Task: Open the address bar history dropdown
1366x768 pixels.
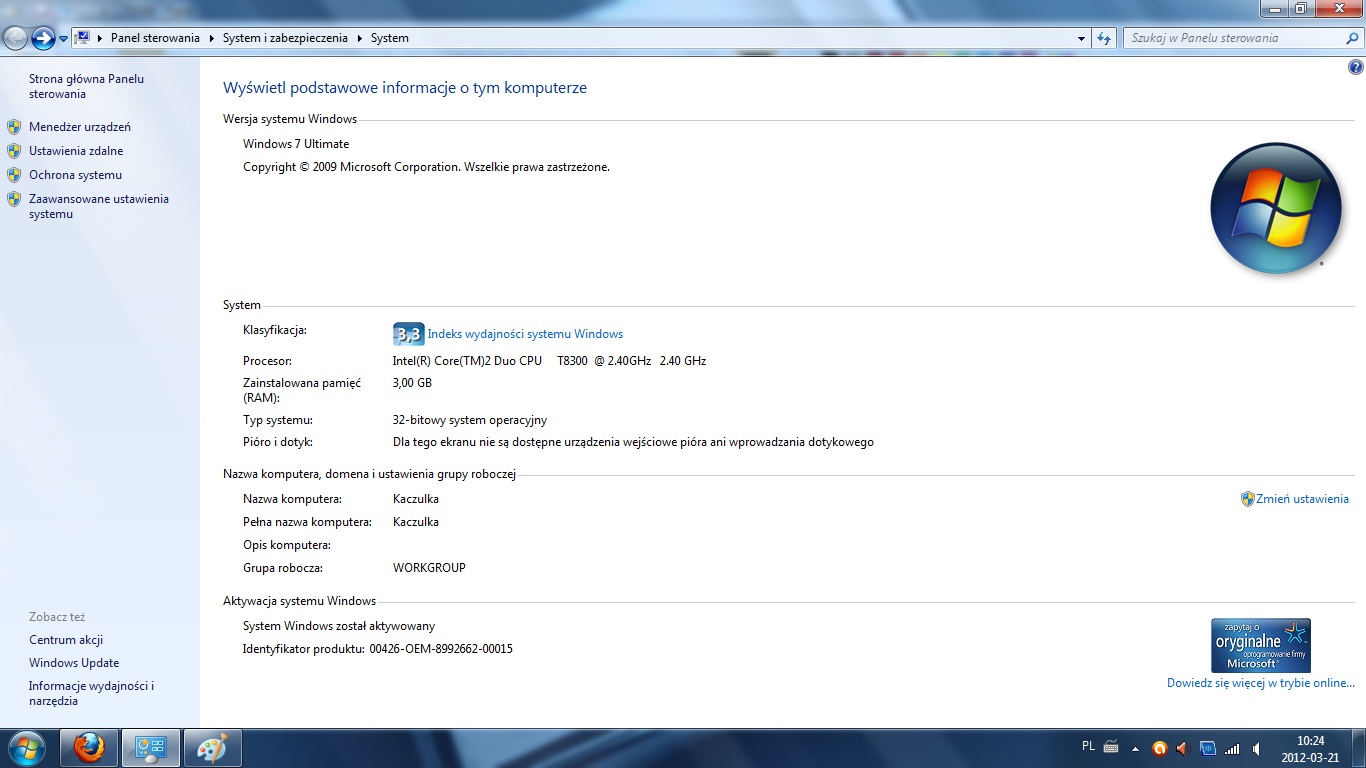Action: coord(1082,38)
